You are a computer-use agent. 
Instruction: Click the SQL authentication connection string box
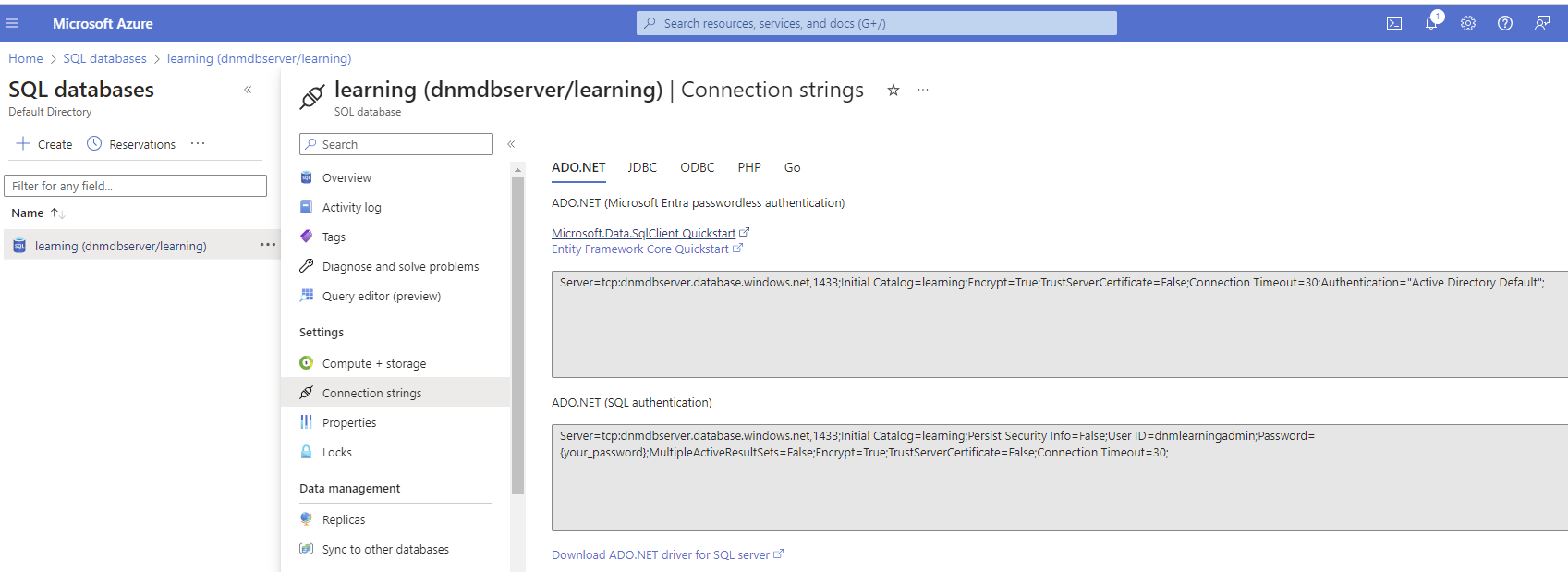click(1060, 478)
